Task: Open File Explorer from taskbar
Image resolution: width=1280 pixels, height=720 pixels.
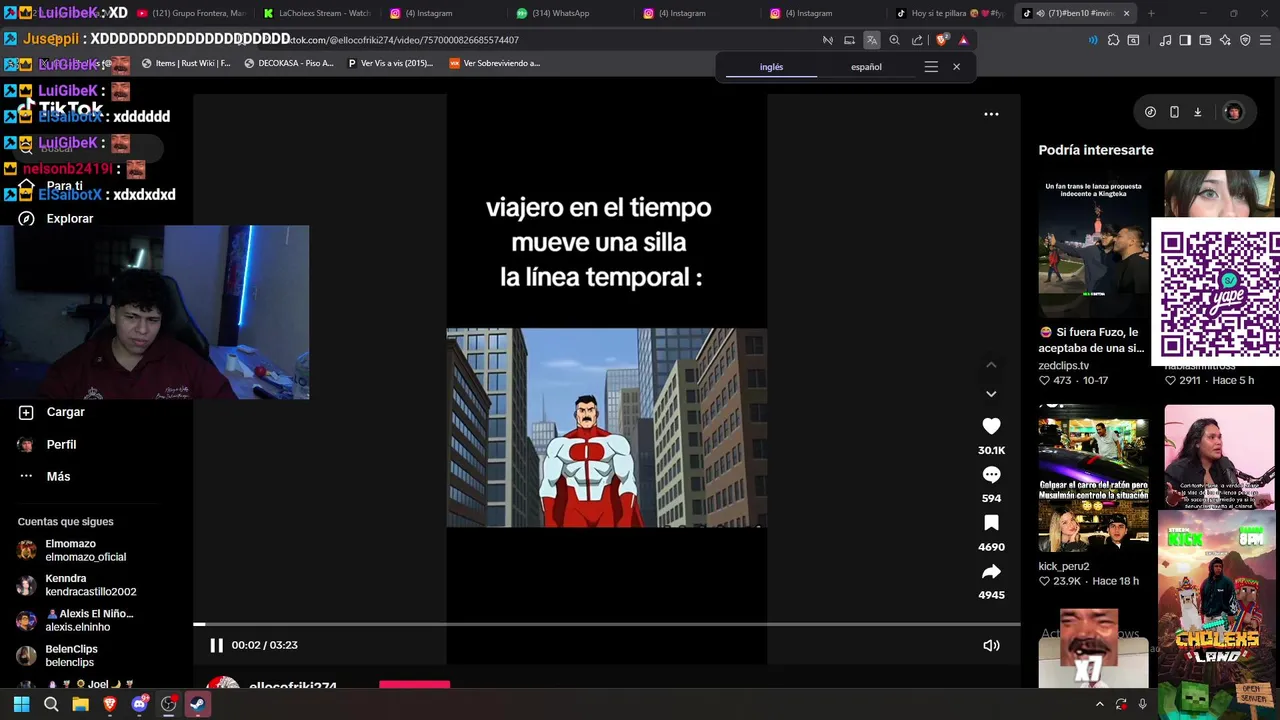Action: 80,704
